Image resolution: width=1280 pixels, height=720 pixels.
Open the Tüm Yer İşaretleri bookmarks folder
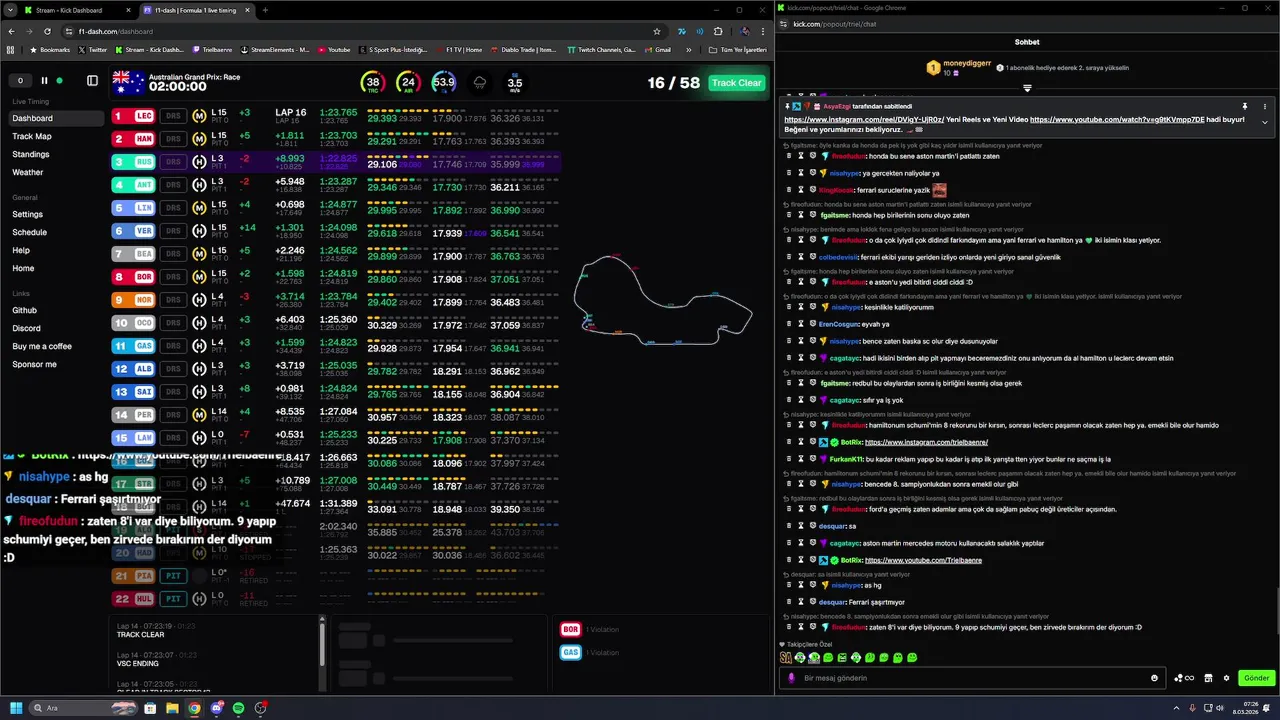(737, 49)
